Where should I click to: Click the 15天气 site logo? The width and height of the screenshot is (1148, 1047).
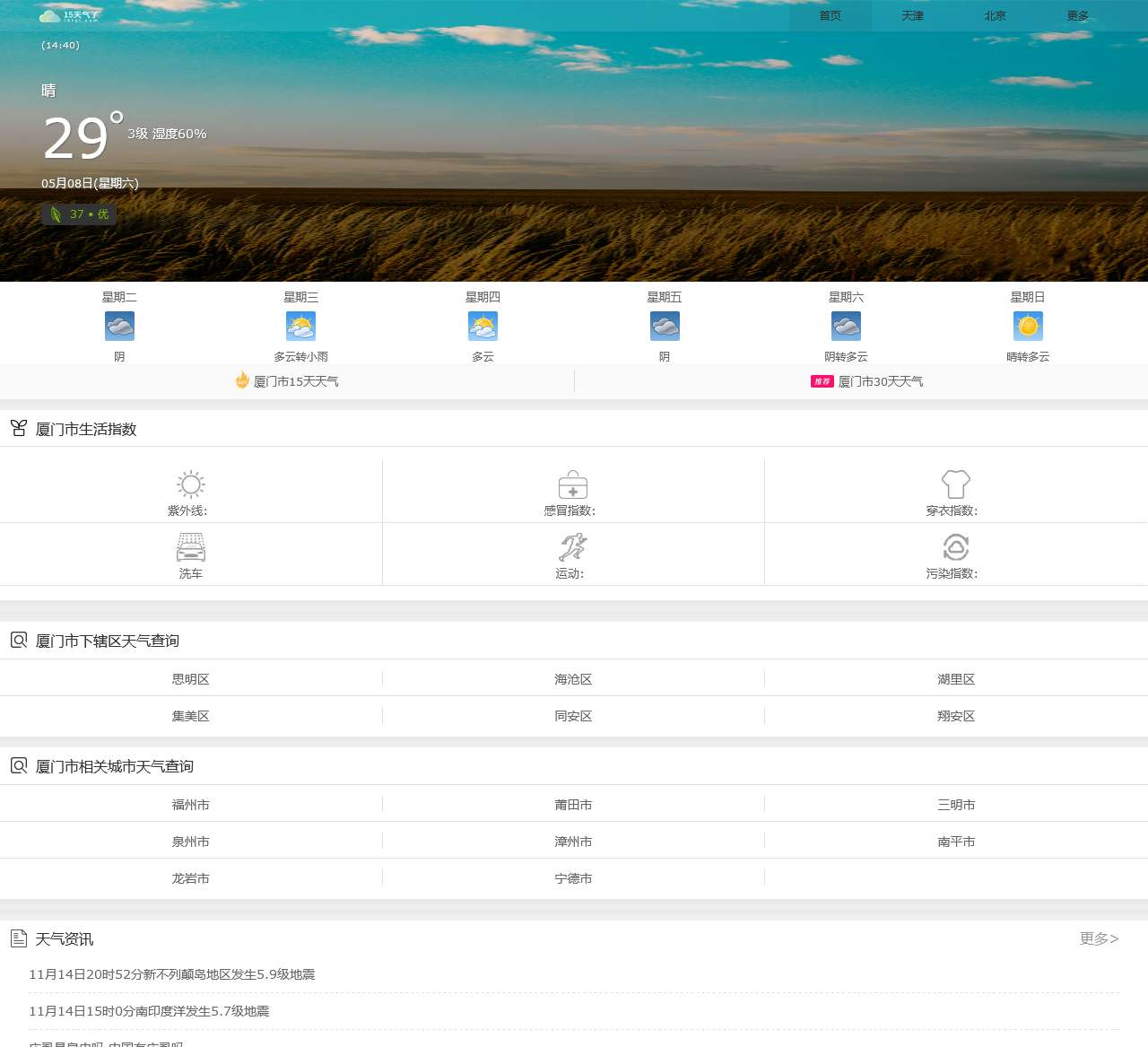(67, 15)
